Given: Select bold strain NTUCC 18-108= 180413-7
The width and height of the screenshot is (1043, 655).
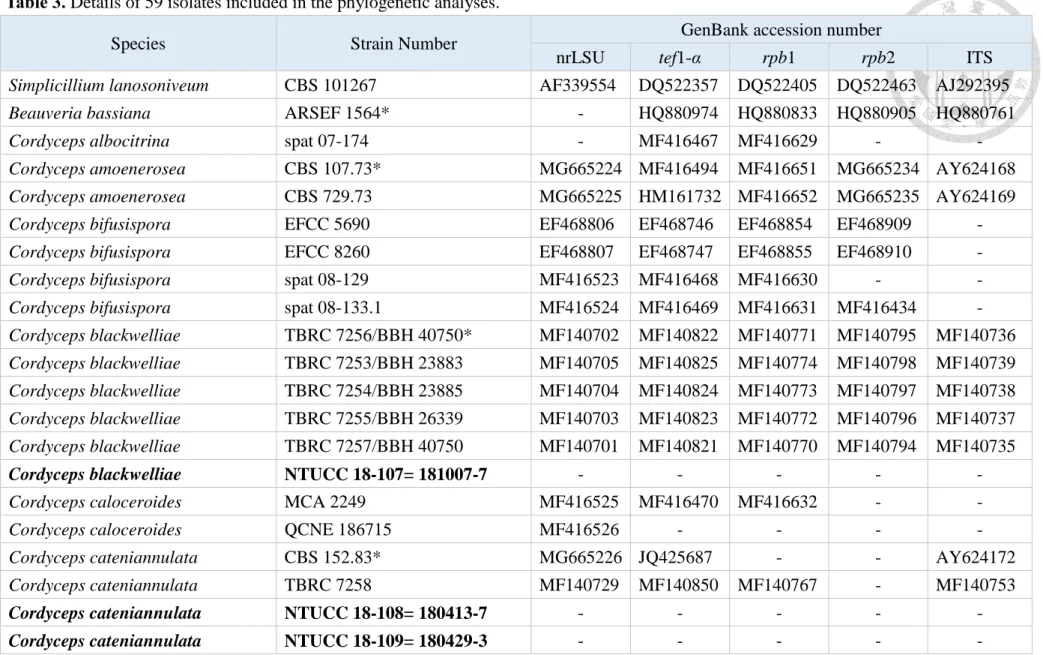Looking at the screenshot, I should (385, 614).
